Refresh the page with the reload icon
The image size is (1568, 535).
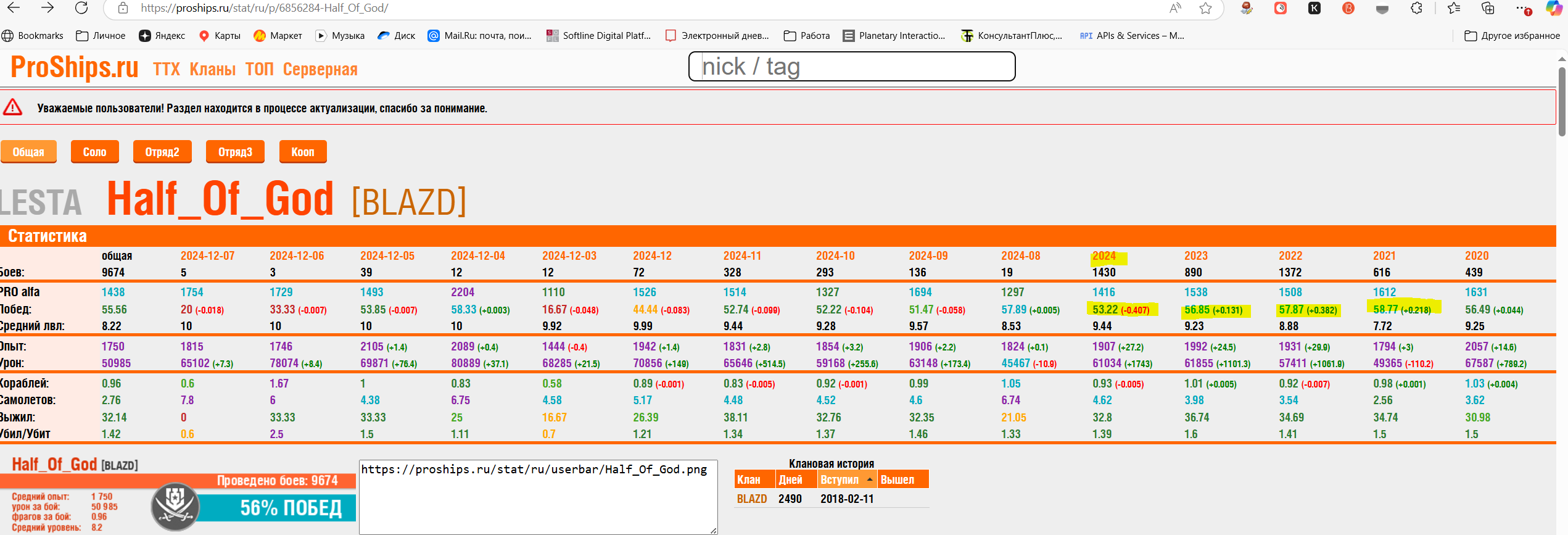(x=81, y=8)
